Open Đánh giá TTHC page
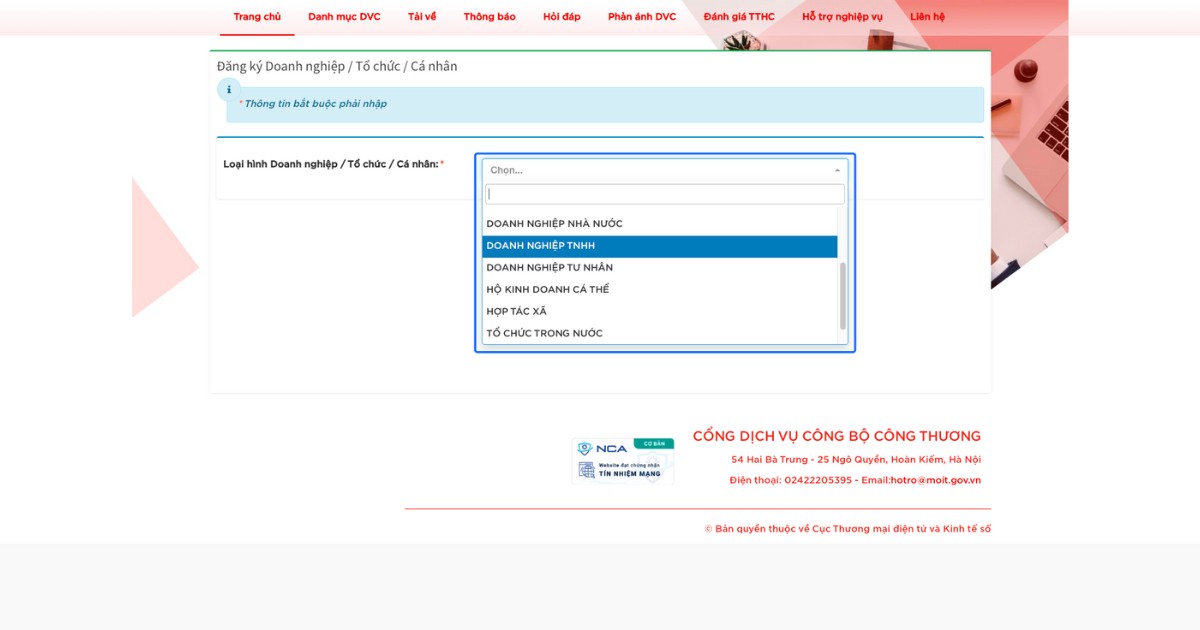The height and width of the screenshot is (630, 1200). click(739, 17)
